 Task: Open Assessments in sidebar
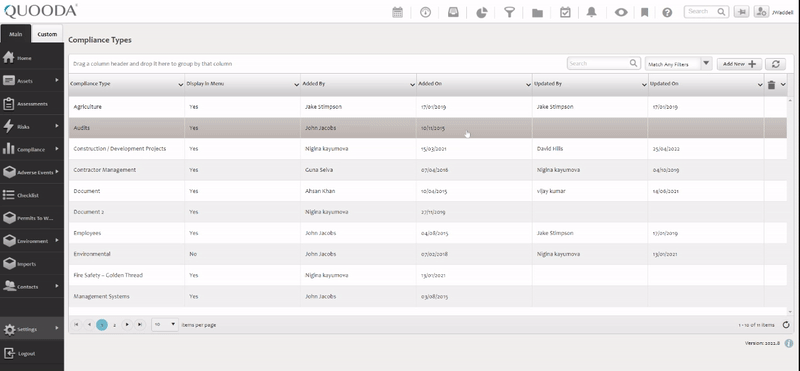tap(32, 104)
